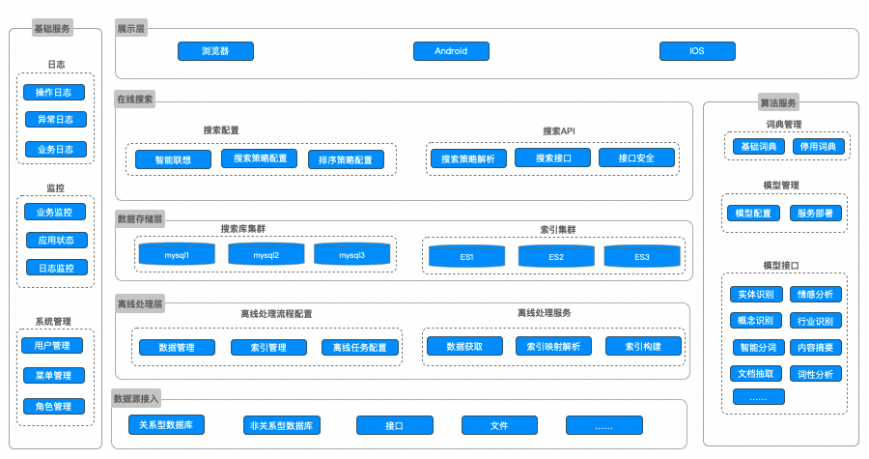
Task: Select the 排序策略配置 box
Action: (x=346, y=160)
